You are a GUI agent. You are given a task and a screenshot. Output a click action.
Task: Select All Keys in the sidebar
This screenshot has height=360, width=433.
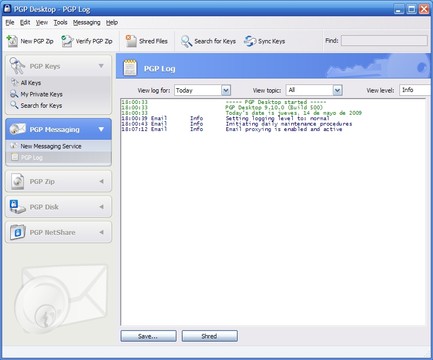point(31,82)
